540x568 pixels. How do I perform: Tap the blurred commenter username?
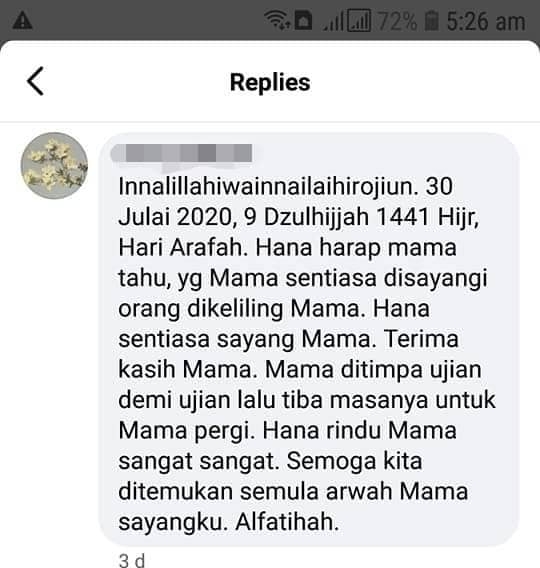tap(181, 153)
